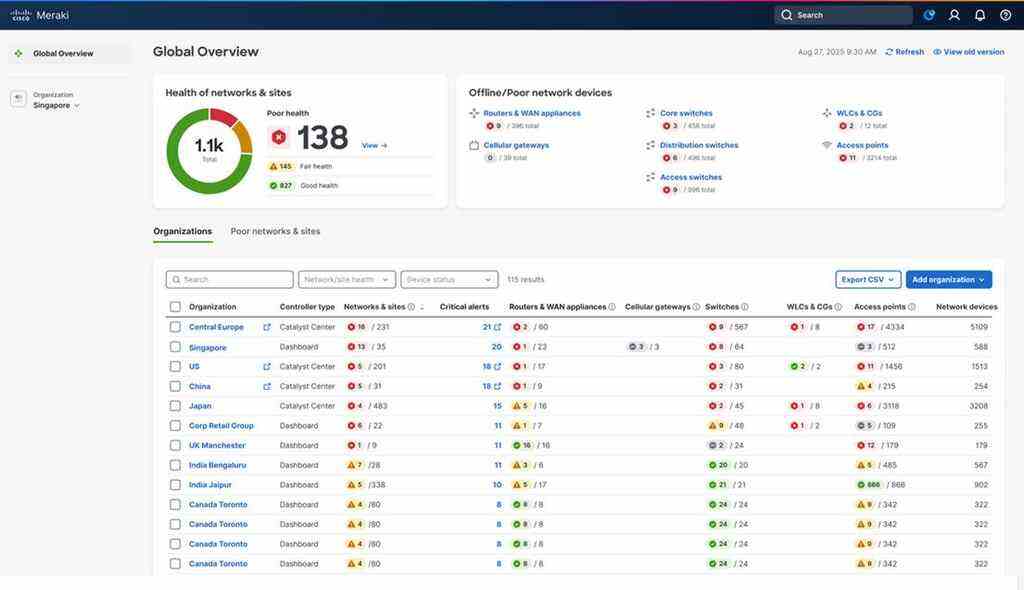Viewport: 1024px width, 590px height.
Task: Expand the Add organization dropdown button
Action: pos(948,280)
